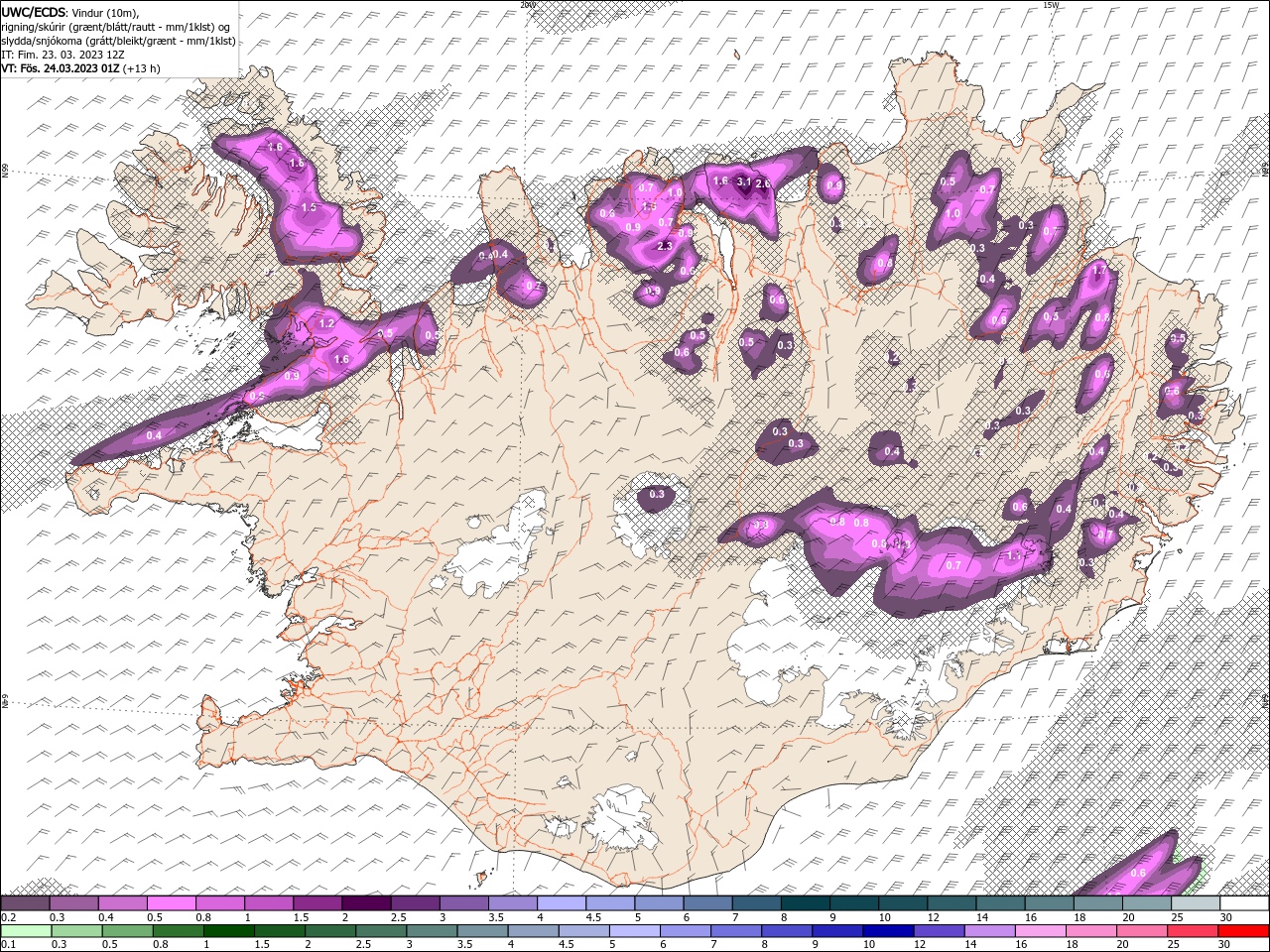
Task: Select lower scale pale green swatch 0.1 to 0.3
Action: [x=26, y=930]
